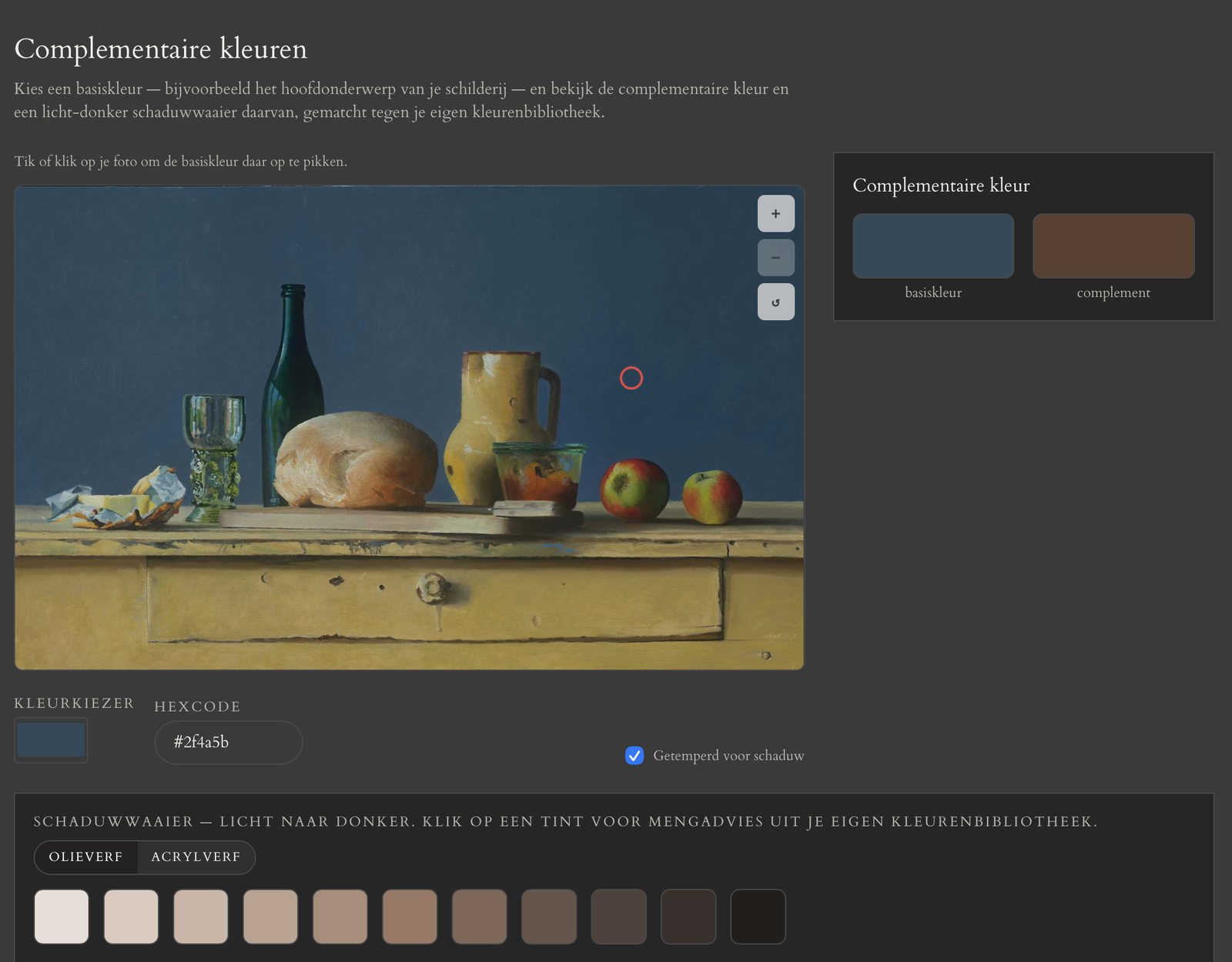Pick the tenth shadow fan tint
This screenshot has width=1232, height=962.
point(688,916)
